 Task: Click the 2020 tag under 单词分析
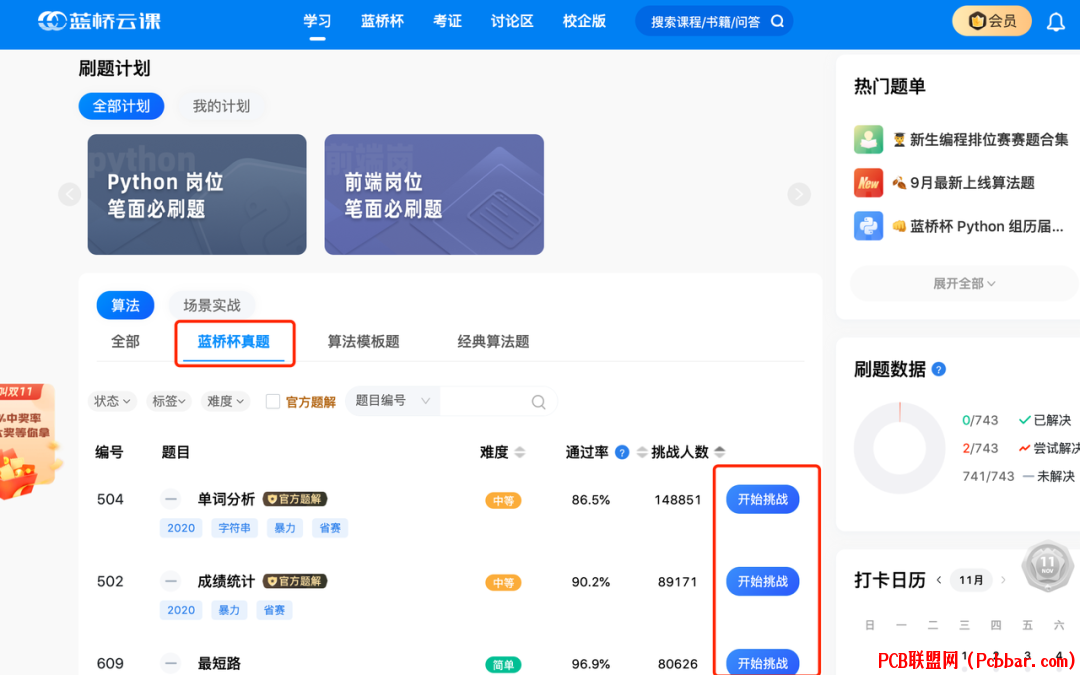pos(181,528)
